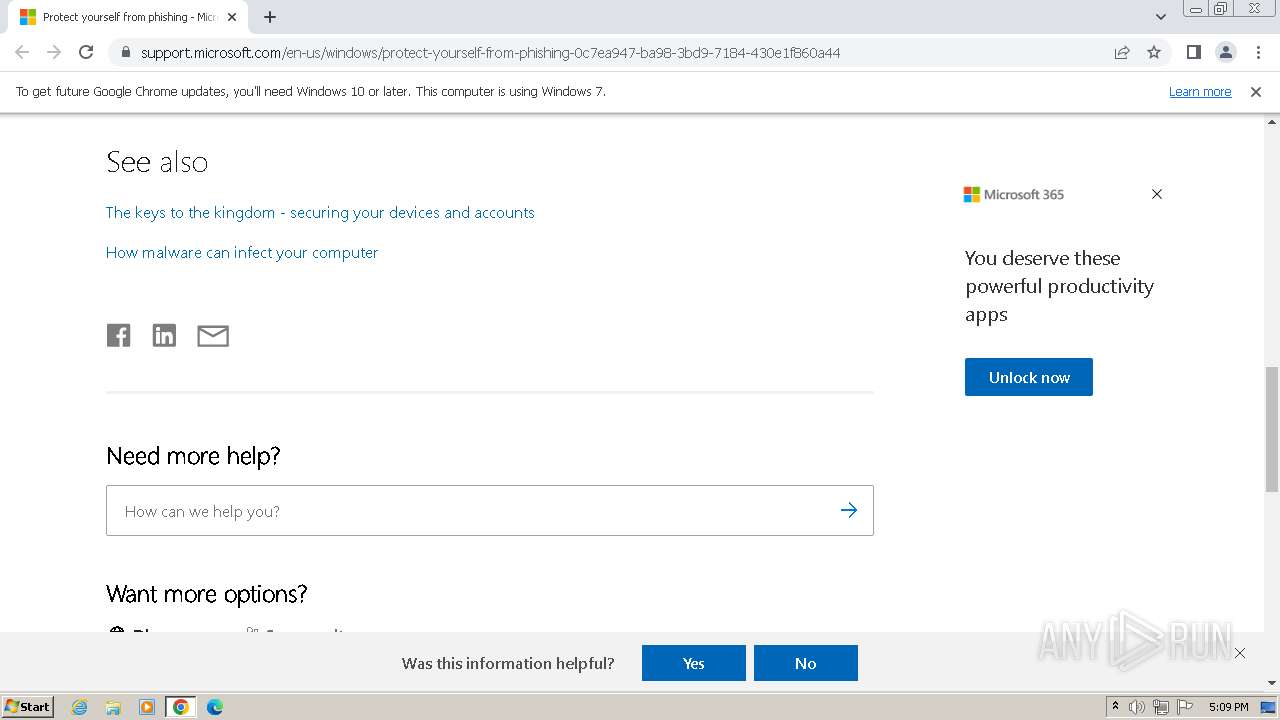The height and width of the screenshot is (720, 1280).
Task: Open network status tray icon
Action: click(1161, 707)
